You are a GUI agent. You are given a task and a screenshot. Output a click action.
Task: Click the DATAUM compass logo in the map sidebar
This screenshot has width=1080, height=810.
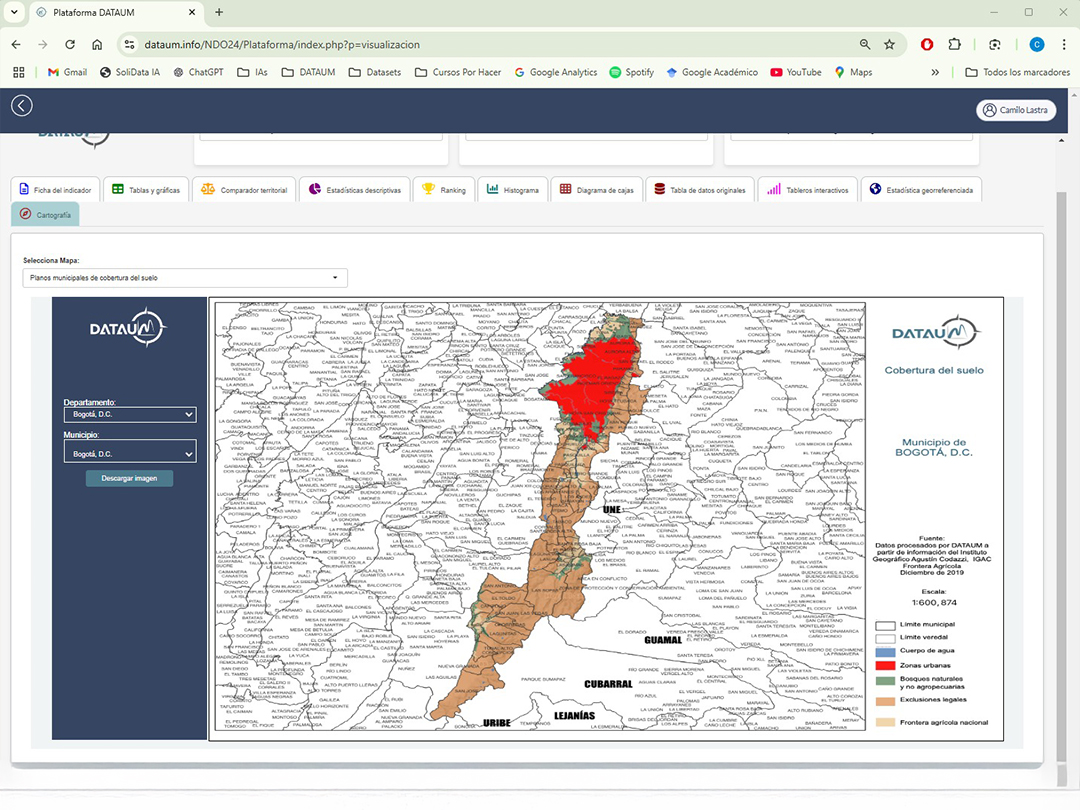coord(127,327)
